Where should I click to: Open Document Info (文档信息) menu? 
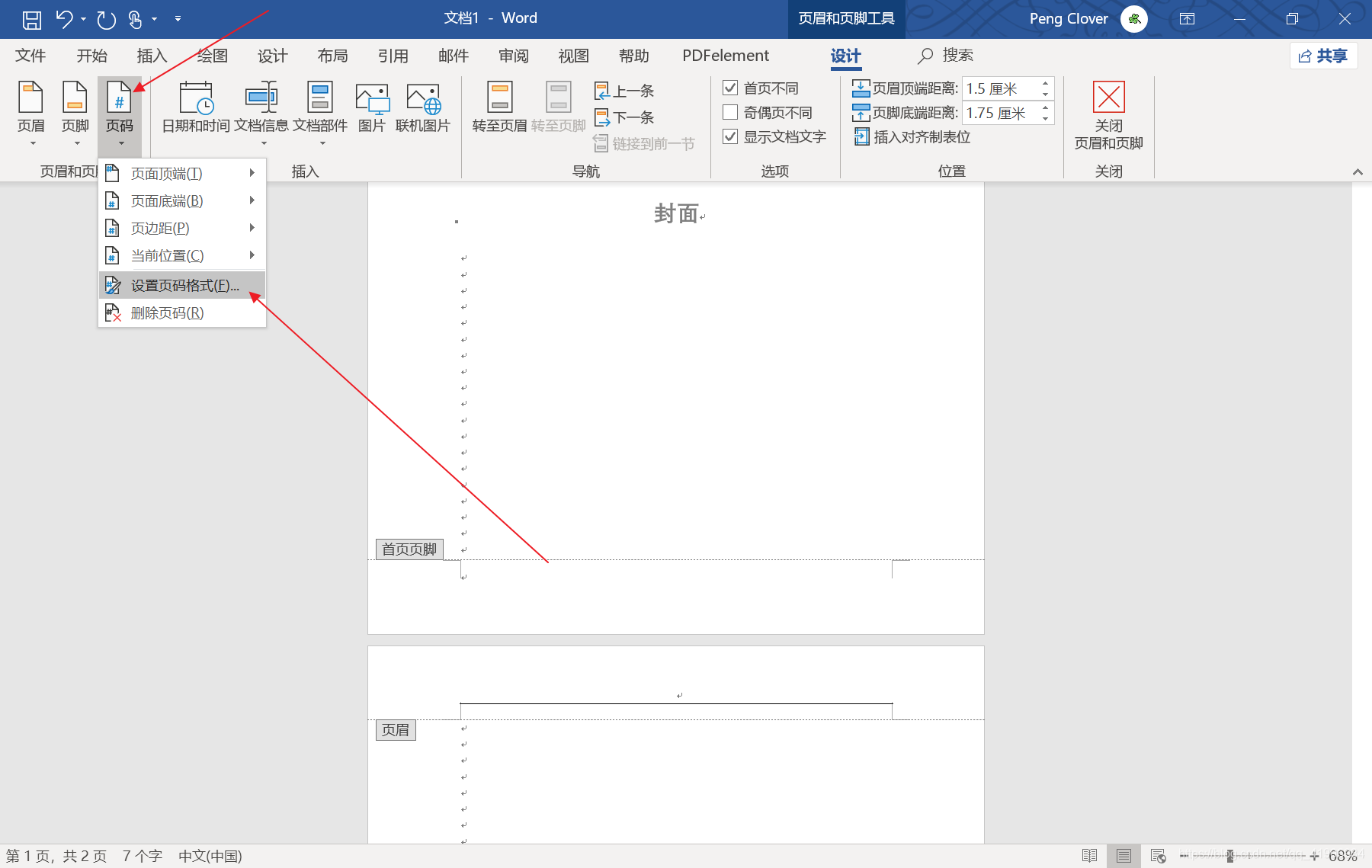261,113
